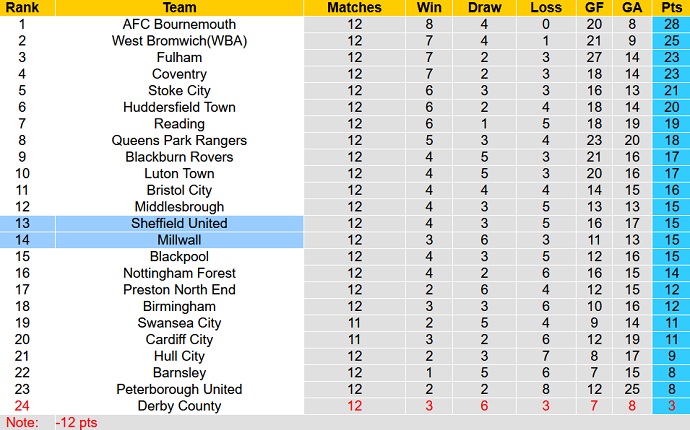Open Derby County team entry
690x430 pixels.
coord(179,406)
